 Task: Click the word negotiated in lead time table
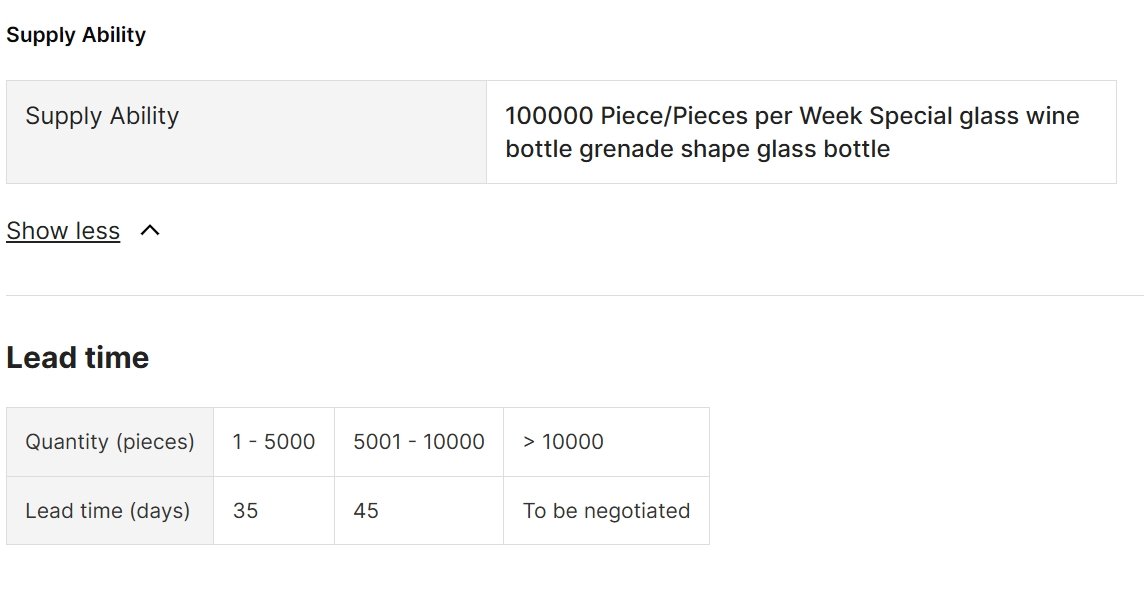tap(637, 511)
